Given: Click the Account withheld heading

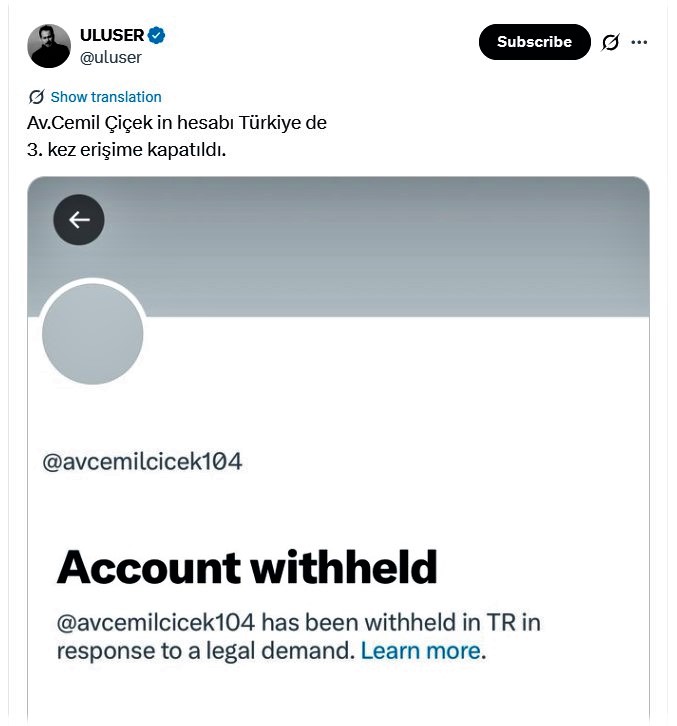Looking at the screenshot, I should (x=247, y=567).
